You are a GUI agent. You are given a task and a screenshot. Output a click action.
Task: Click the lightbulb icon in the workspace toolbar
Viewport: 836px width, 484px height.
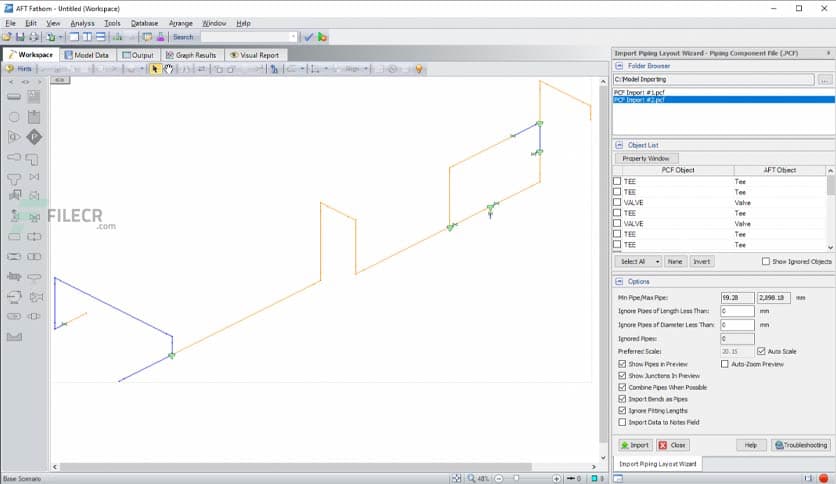tap(420, 69)
